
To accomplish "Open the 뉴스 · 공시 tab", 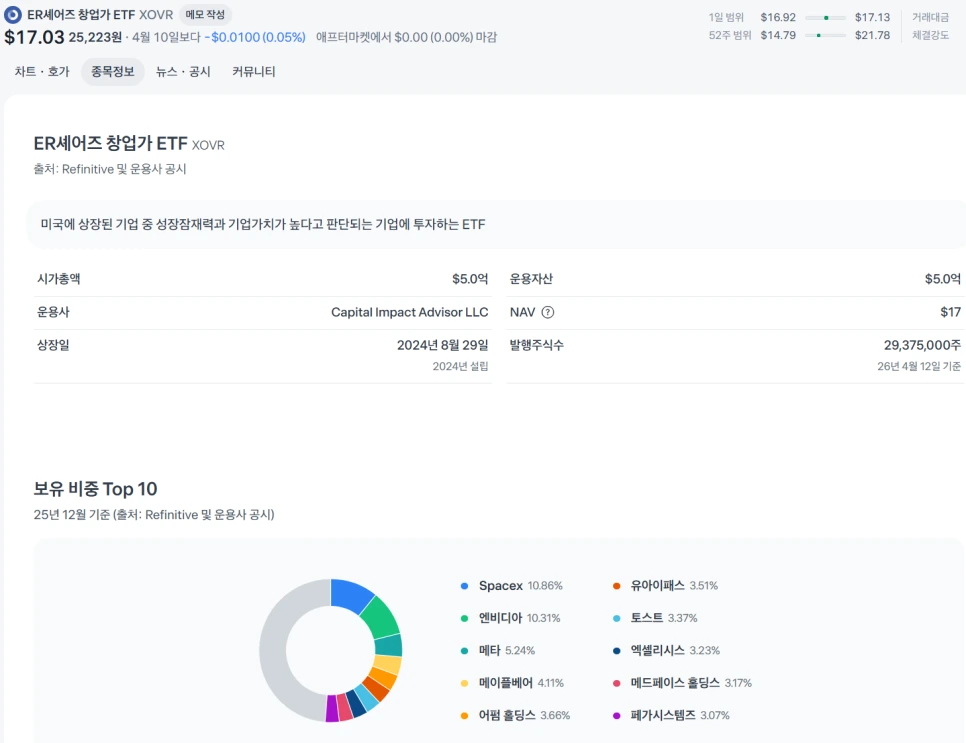I will 183,71.
